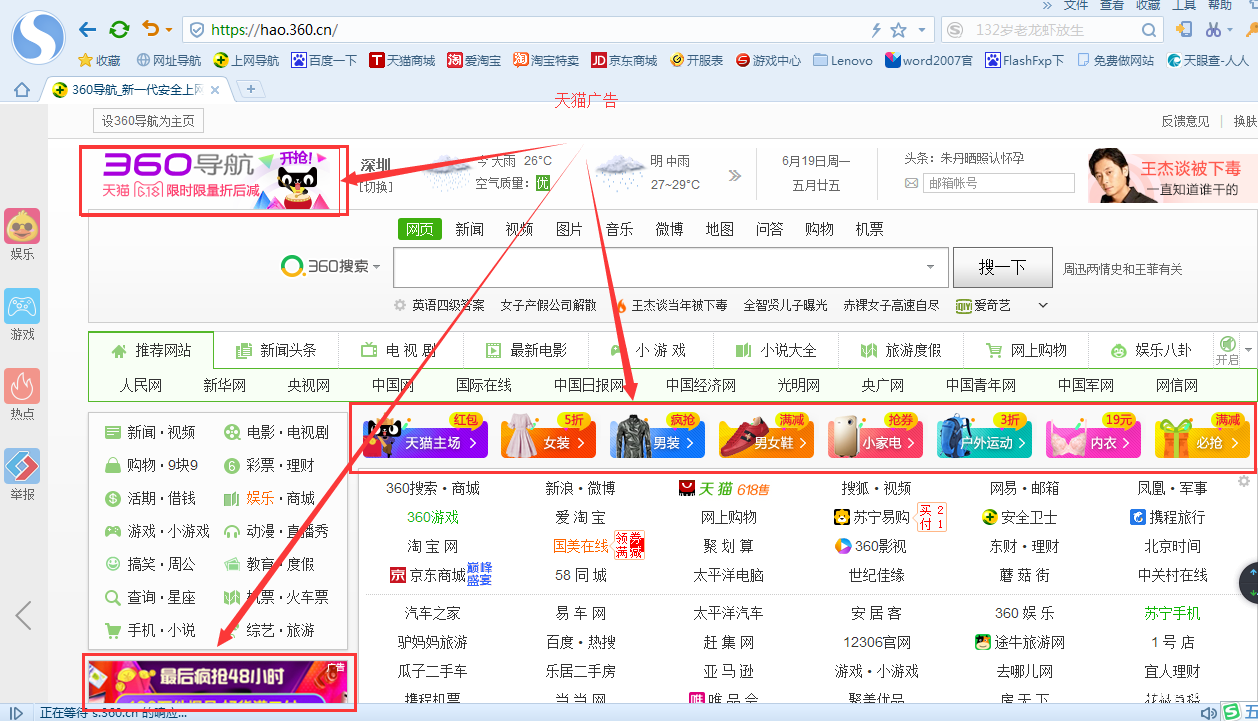Open 百度一下 bookmark
1258x721 pixels.
[x=324, y=60]
